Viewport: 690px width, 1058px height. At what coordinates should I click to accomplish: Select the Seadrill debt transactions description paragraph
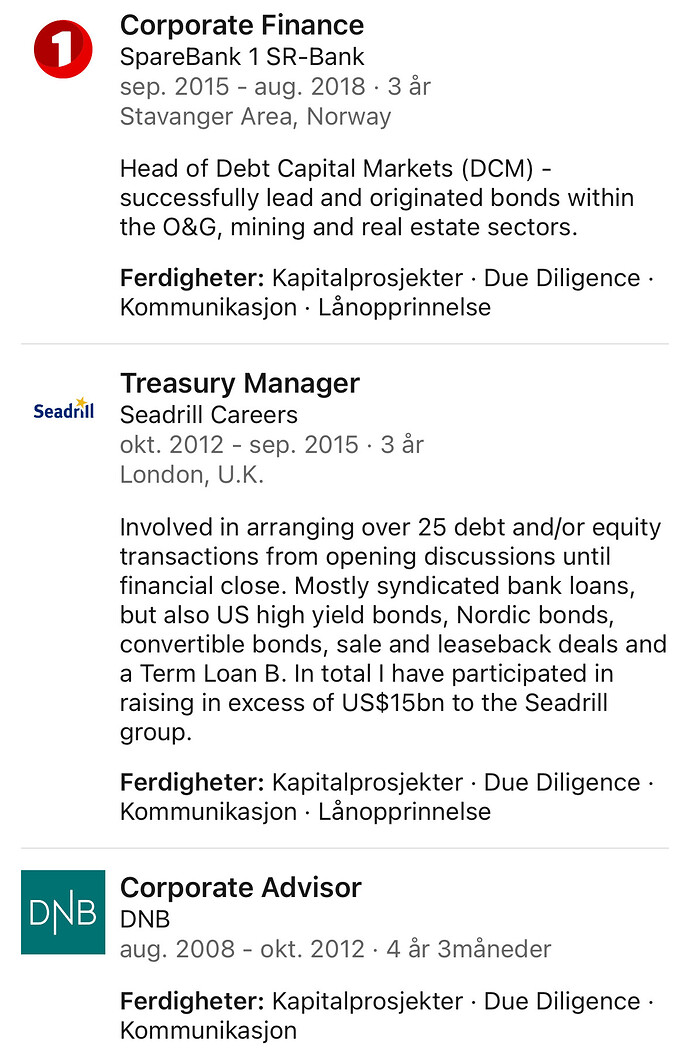[x=393, y=629]
